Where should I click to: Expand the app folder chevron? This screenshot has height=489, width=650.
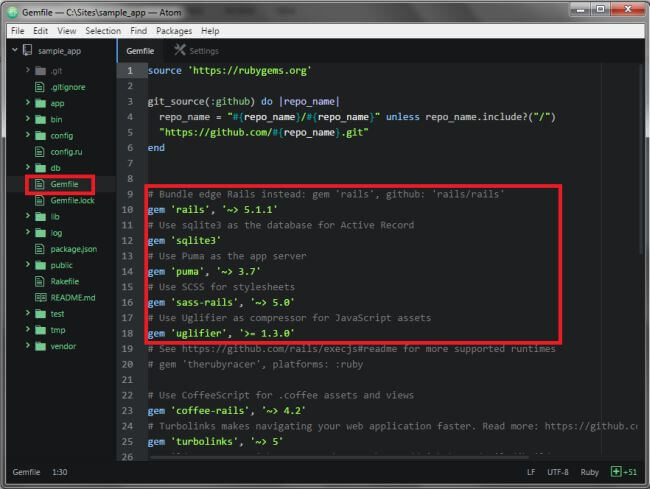click(x=28, y=102)
